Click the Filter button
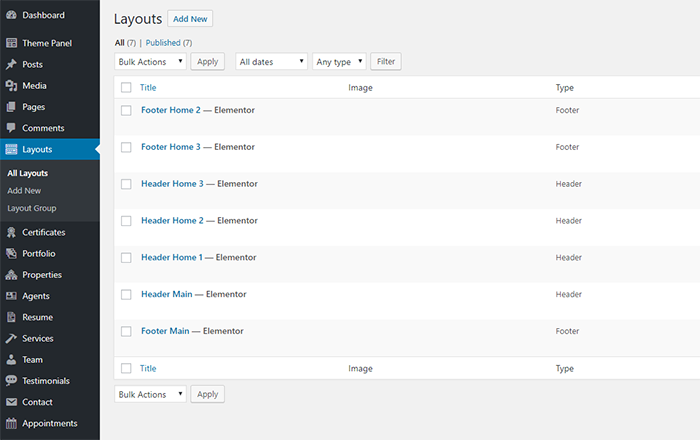The image size is (700, 440). (x=386, y=62)
